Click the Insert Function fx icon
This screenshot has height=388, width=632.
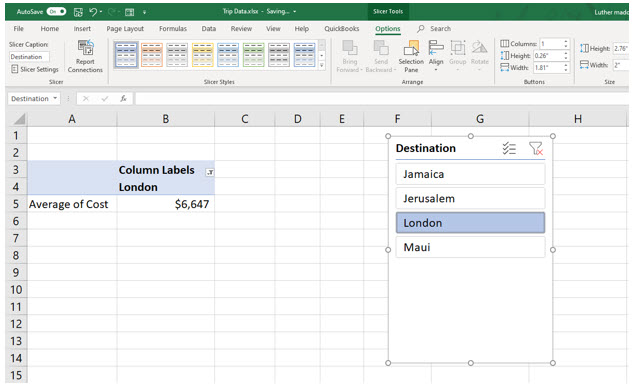click(x=123, y=98)
